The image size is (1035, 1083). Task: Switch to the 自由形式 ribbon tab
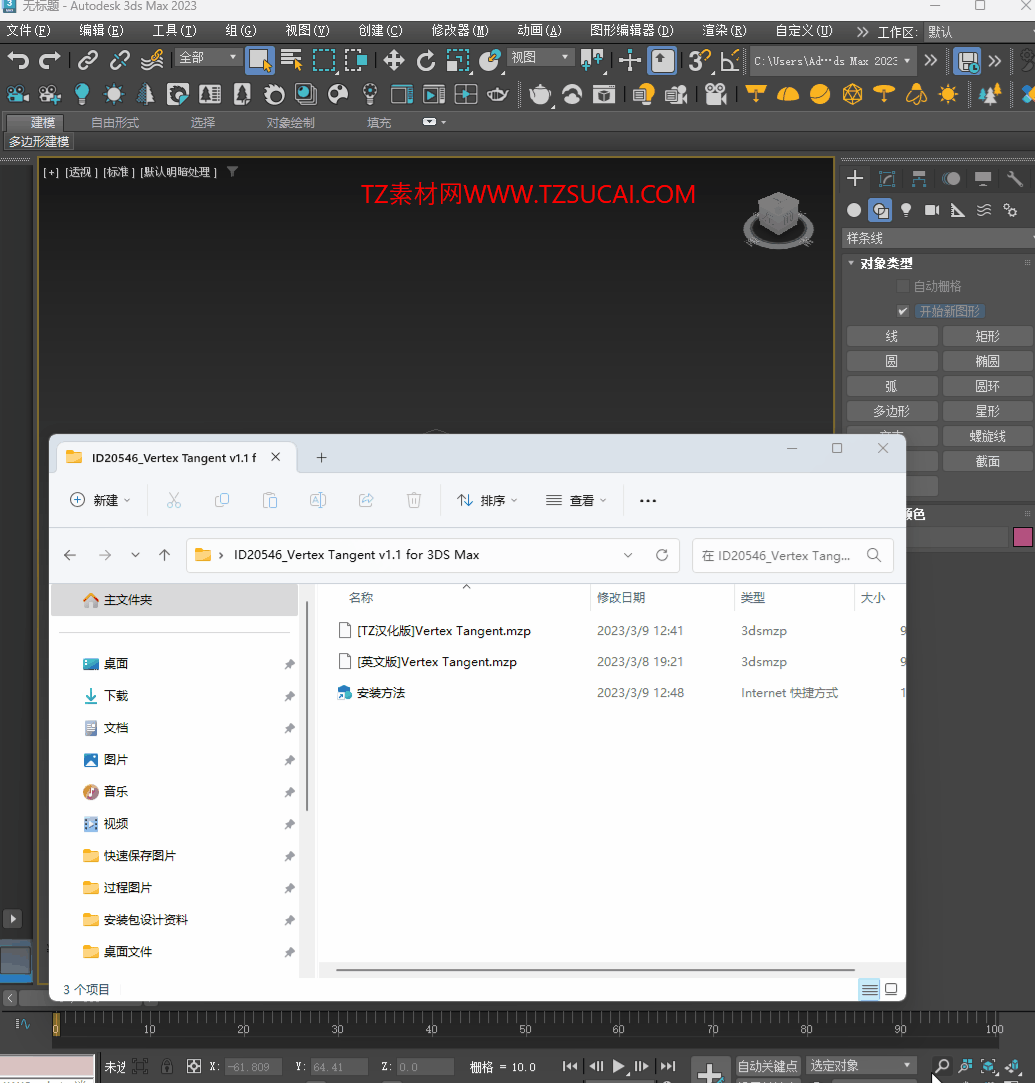tap(115, 122)
